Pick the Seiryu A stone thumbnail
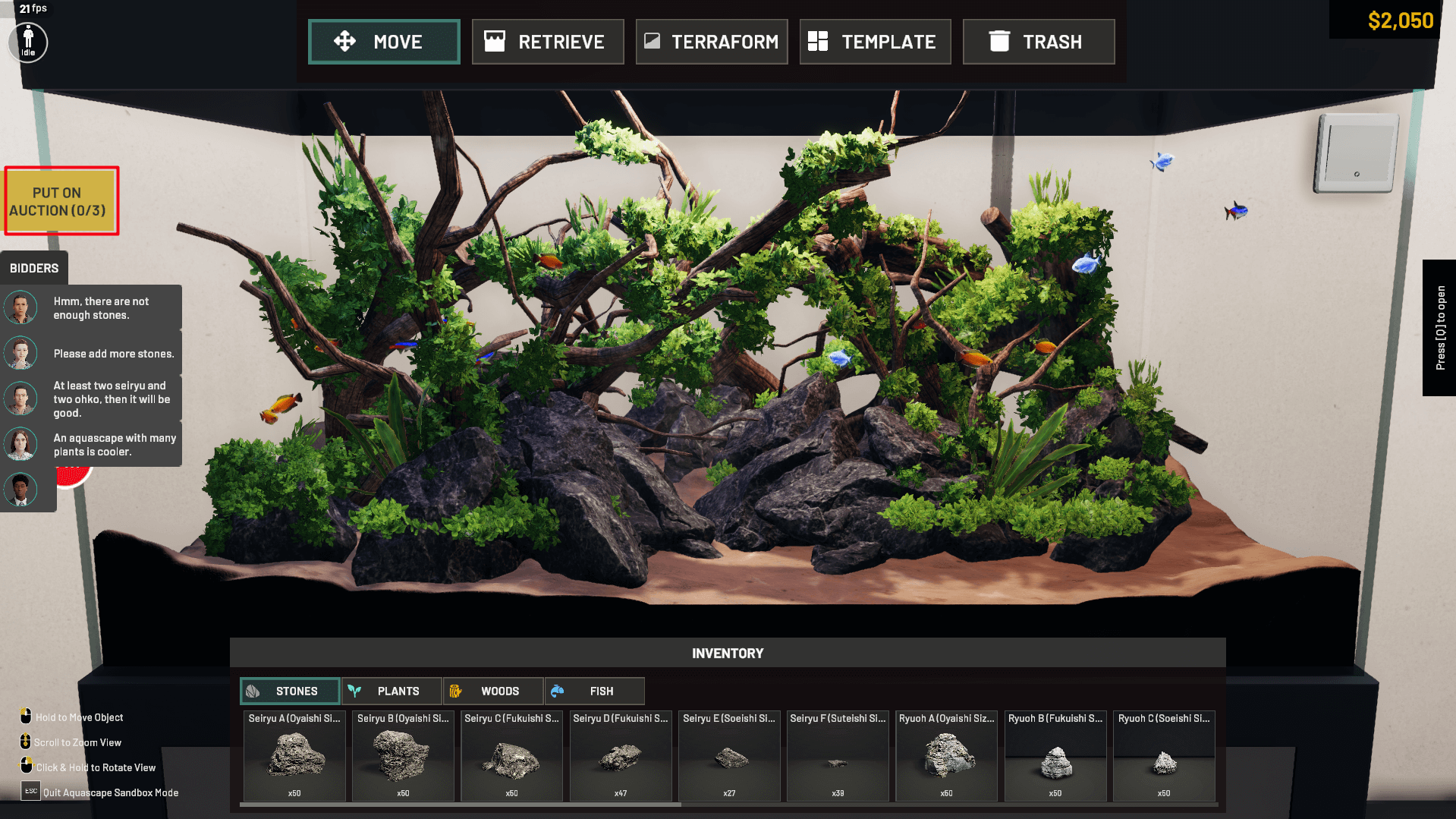Viewport: 1456px width, 819px height. 294,756
